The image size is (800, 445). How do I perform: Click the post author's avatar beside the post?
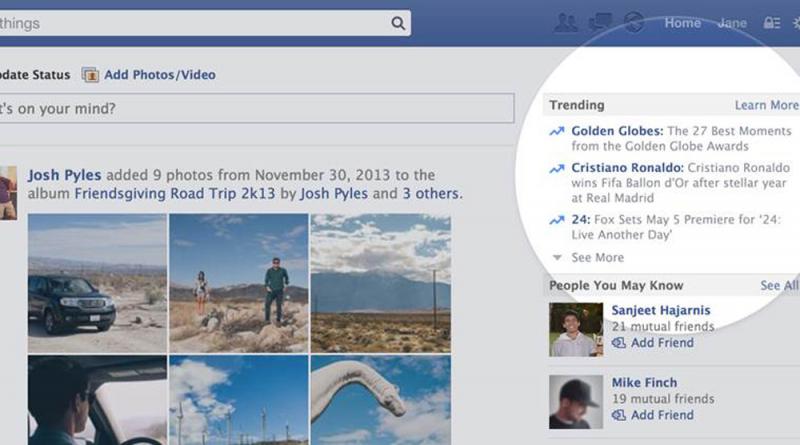tap(8, 193)
